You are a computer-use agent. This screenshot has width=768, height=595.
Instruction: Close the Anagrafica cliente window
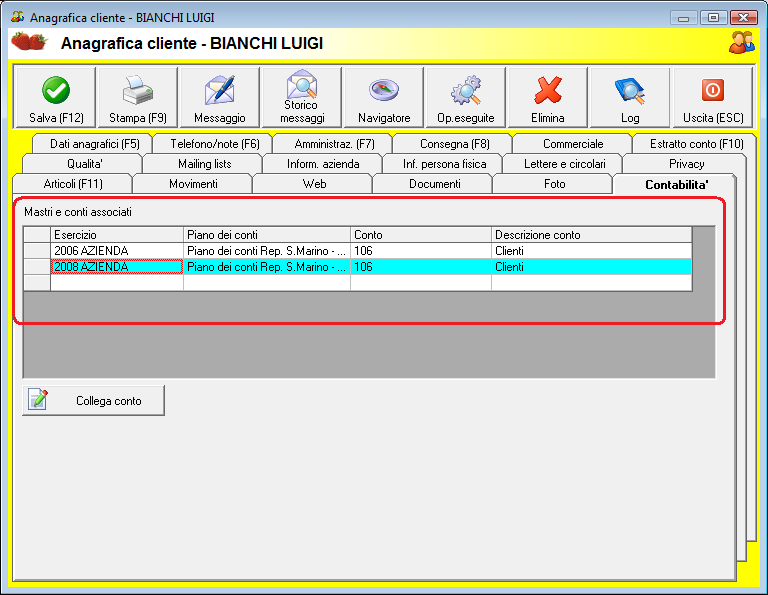pyautogui.click(x=744, y=18)
